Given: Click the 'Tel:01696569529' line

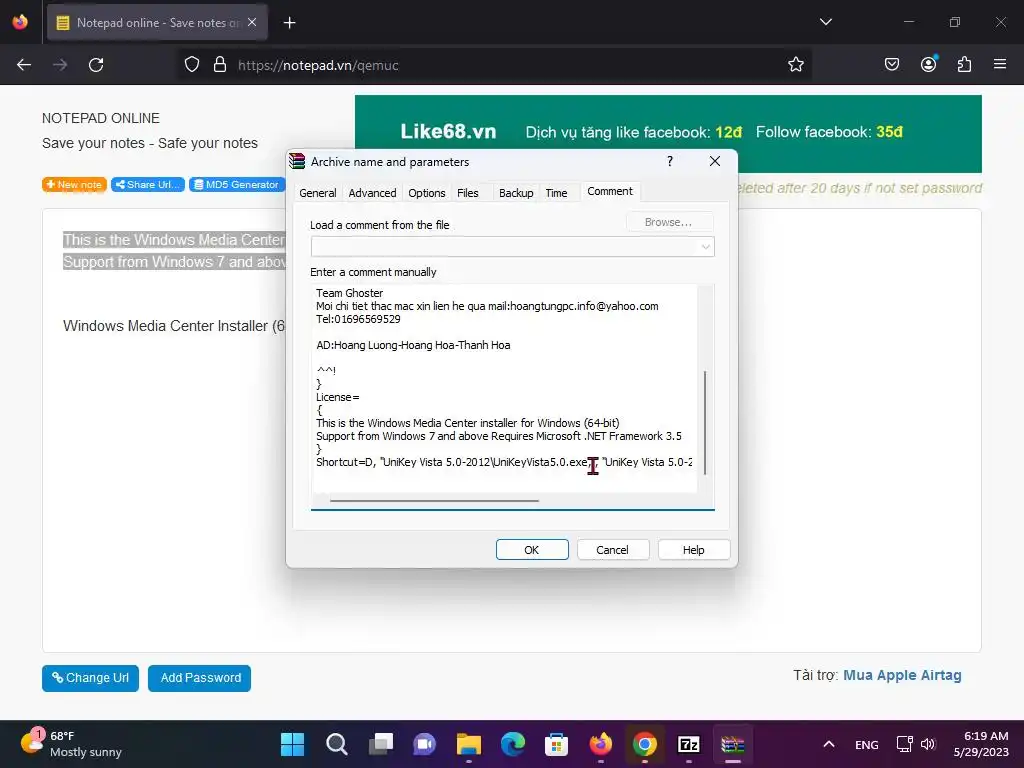Looking at the screenshot, I should pos(358,319).
